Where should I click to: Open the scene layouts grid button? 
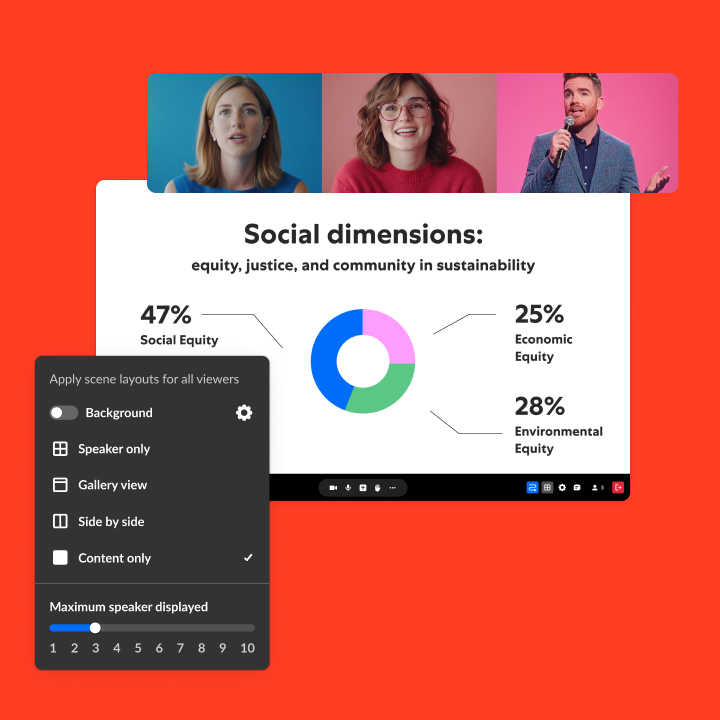[547, 488]
